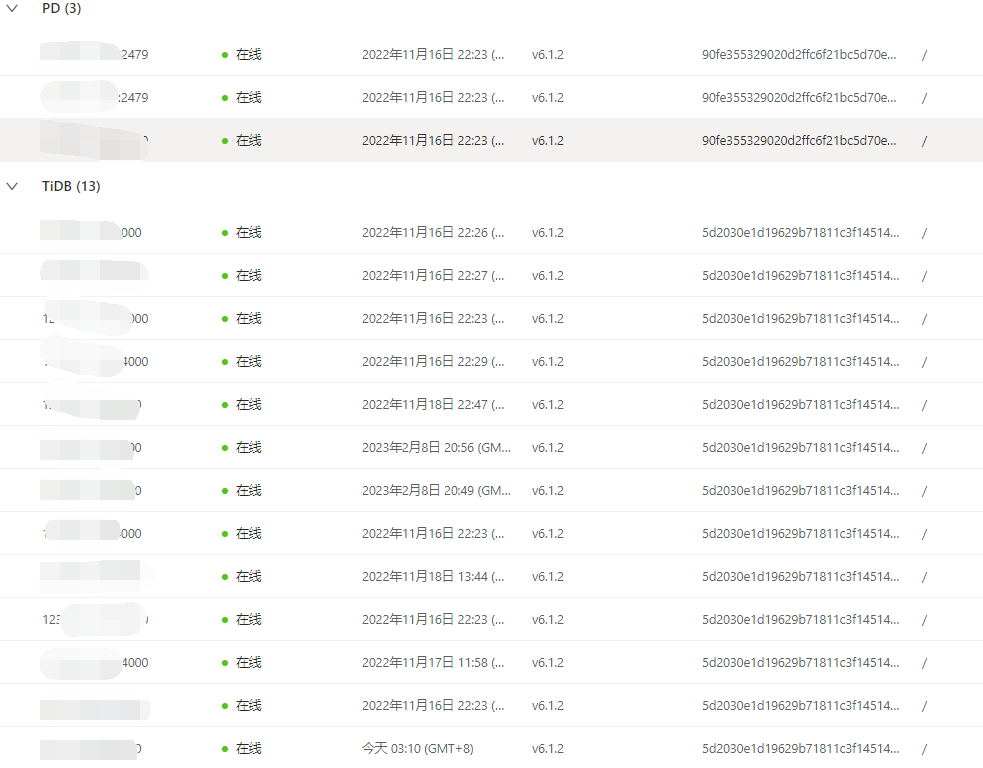This screenshot has height=768, width=983.
Task: Select start time 2022年11月17日 11:58
Action: pos(433,663)
